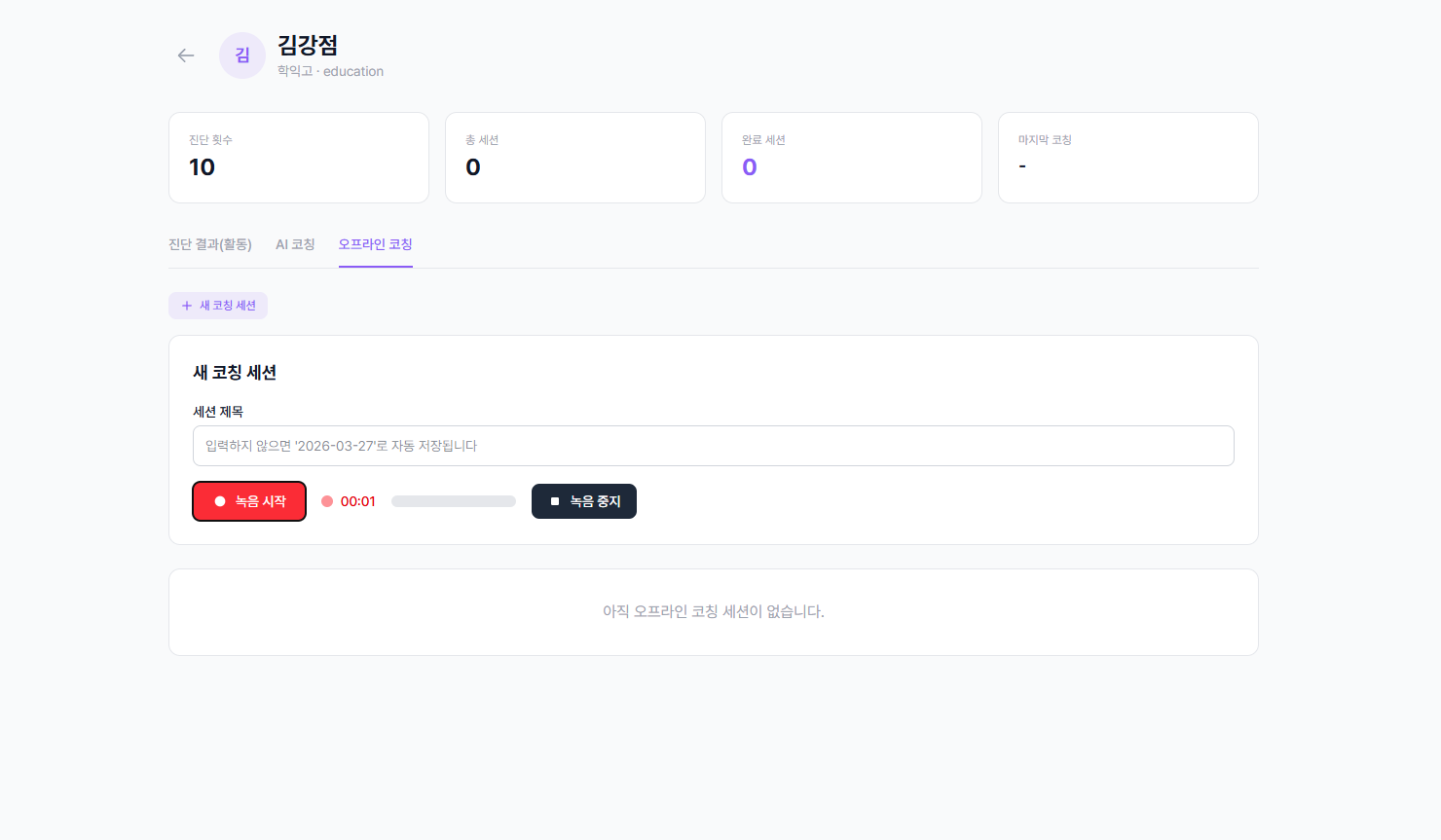Click the purple 김 avatar circle
This screenshot has width=1441, height=840.
pyautogui.click(x=242, y=55)
